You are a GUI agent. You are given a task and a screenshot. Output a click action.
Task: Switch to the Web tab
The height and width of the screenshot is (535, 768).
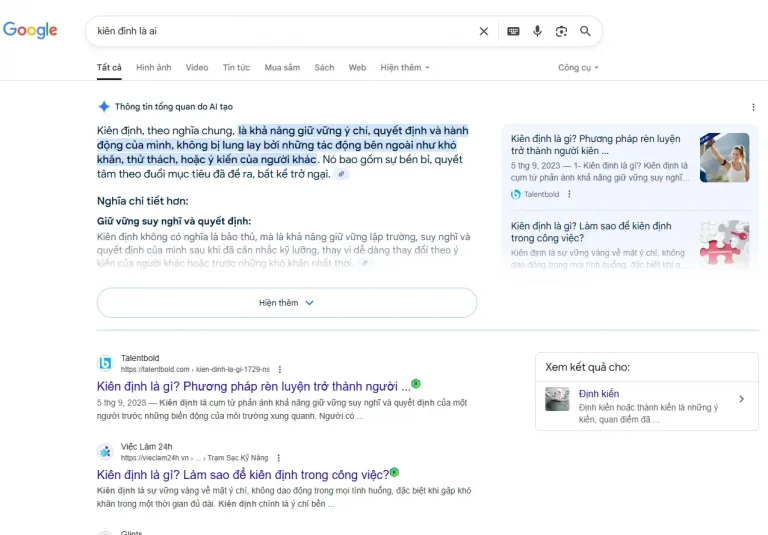[x=357, y=68]
